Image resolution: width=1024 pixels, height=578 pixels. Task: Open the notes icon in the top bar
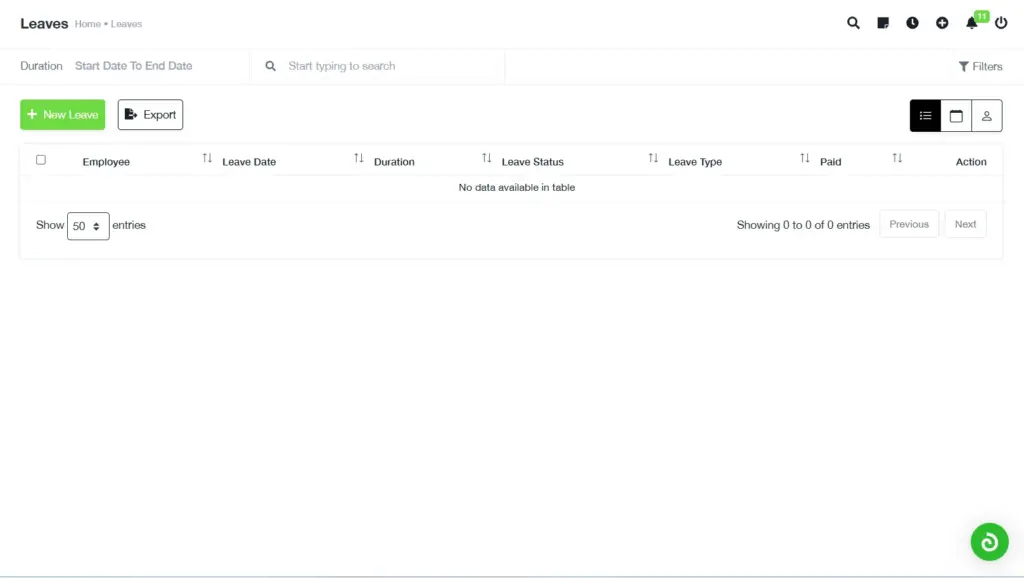coord(883,22)
